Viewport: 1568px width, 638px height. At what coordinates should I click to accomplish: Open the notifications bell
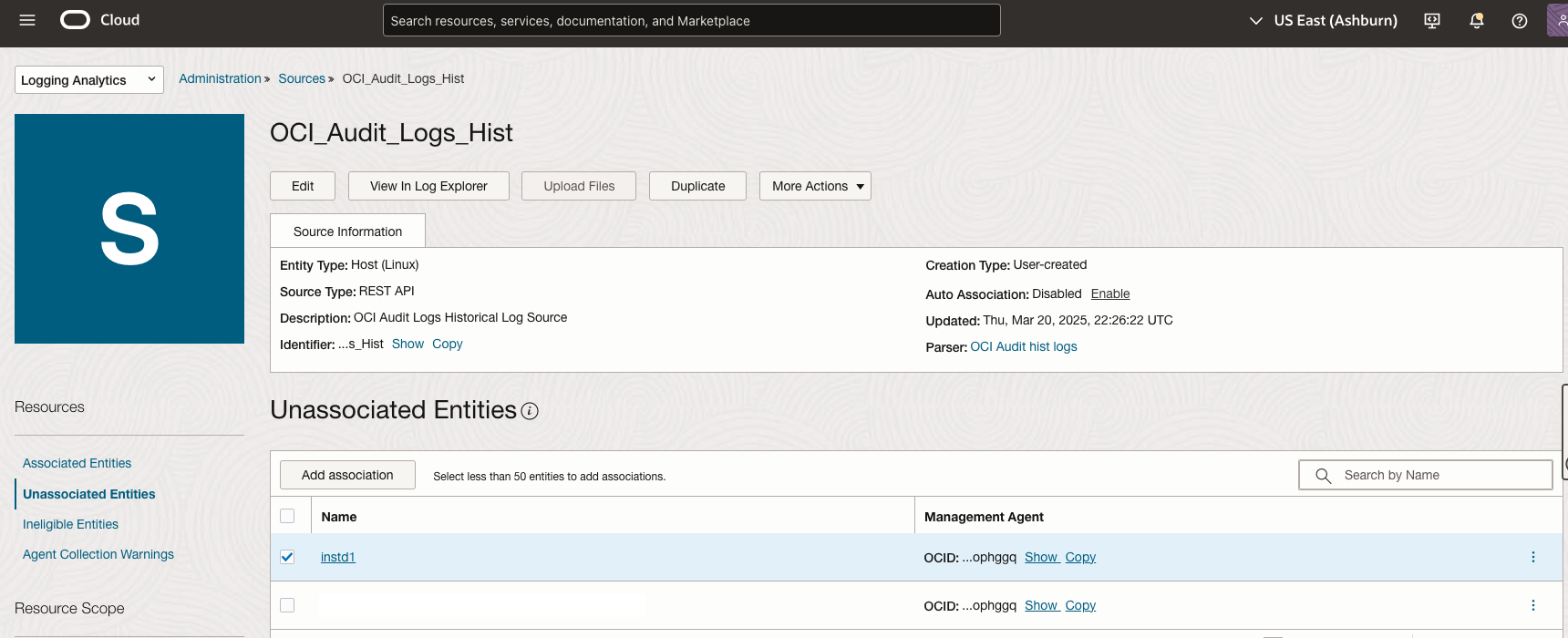coord(1477,21)
